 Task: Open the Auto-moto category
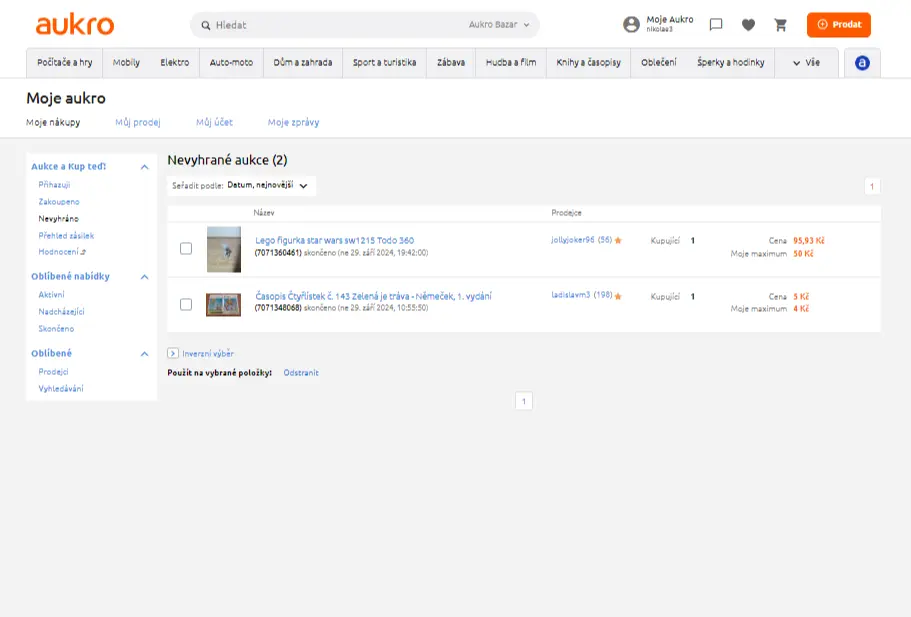(231, 63)
